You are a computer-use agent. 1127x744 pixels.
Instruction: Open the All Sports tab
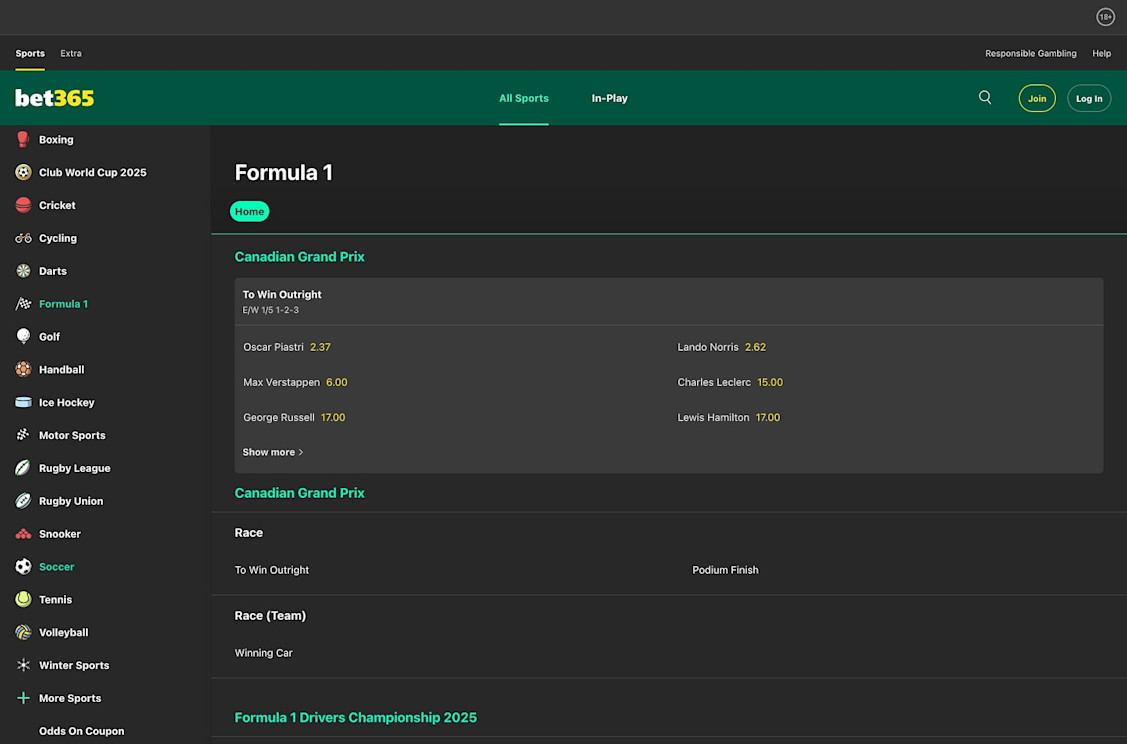(x=524, y=98)
